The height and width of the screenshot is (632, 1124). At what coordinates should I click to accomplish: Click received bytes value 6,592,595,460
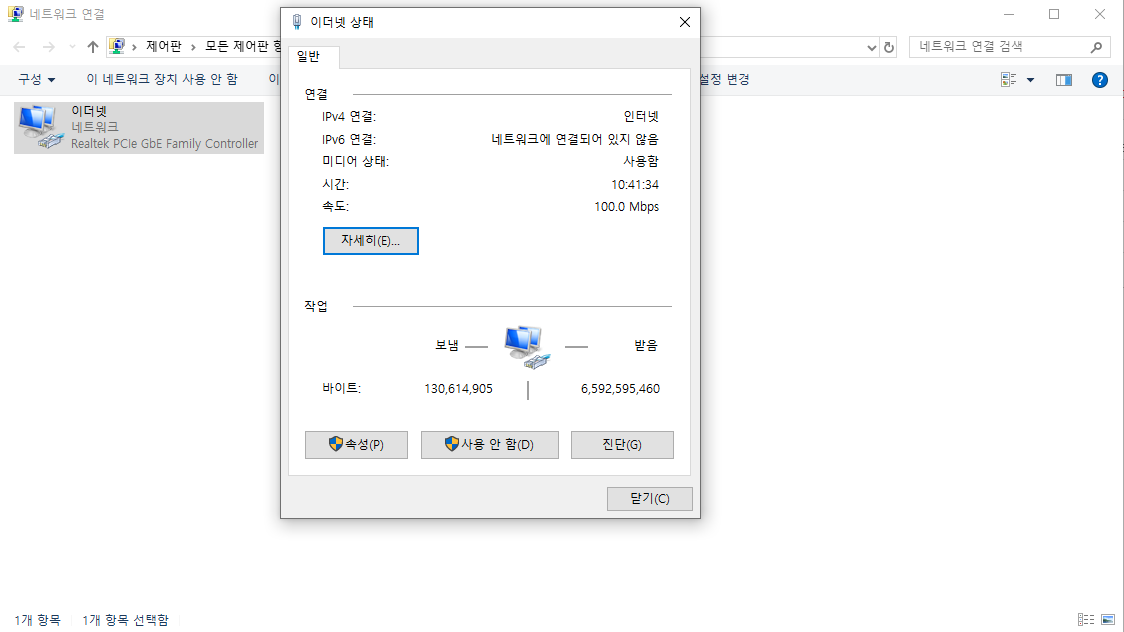[620, 388]
